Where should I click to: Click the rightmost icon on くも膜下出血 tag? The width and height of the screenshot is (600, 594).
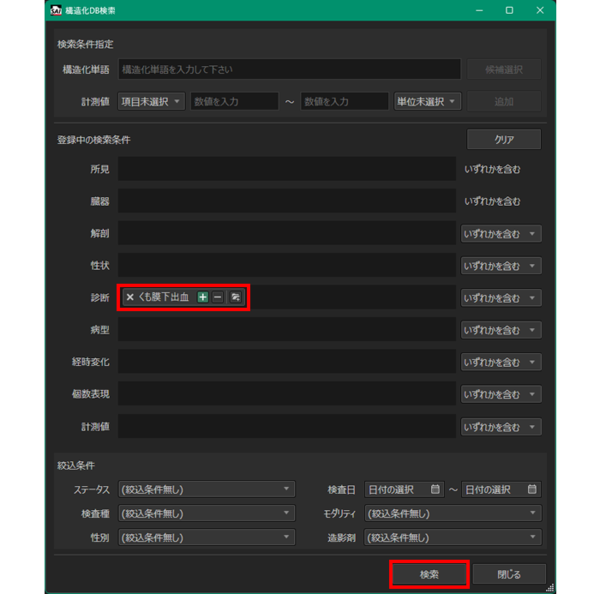point(236,297)
